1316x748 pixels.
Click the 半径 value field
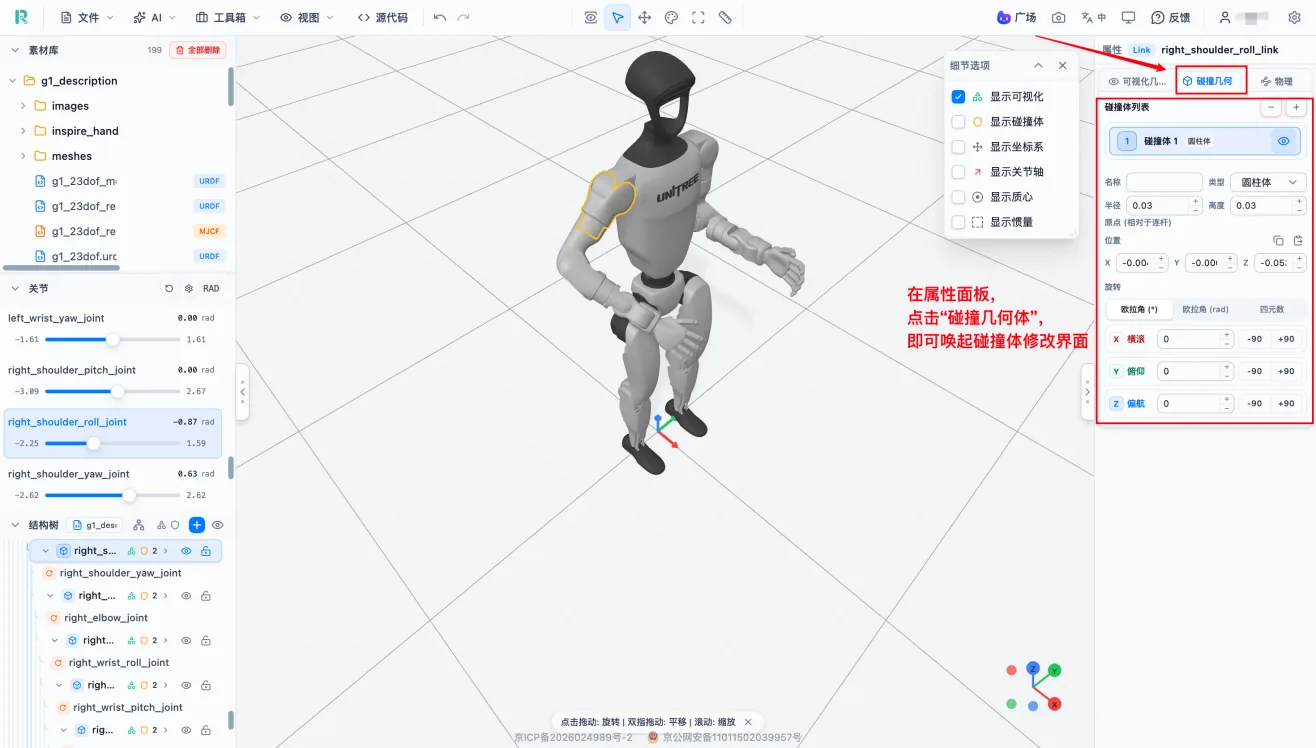[x=1164, y=205]
